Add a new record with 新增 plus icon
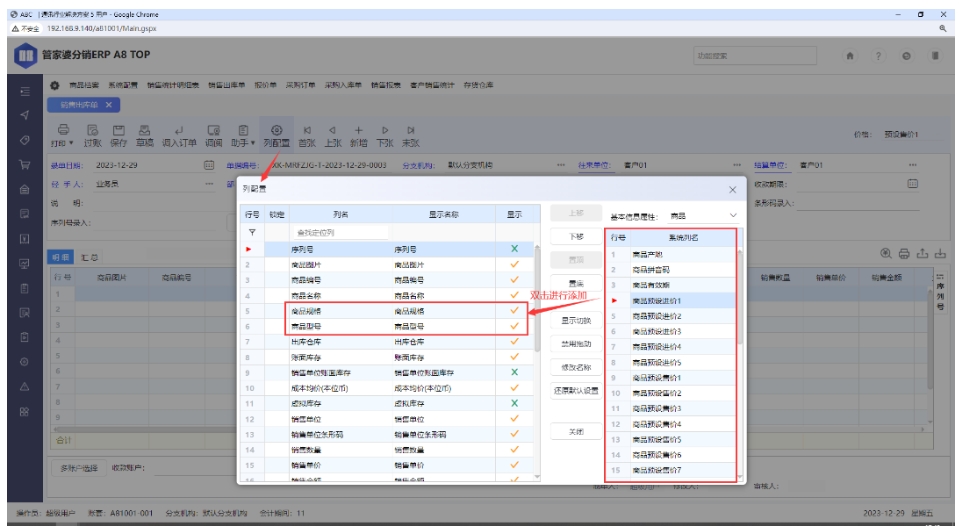This screenshot has height=530, width=959. tap(358, 130)
